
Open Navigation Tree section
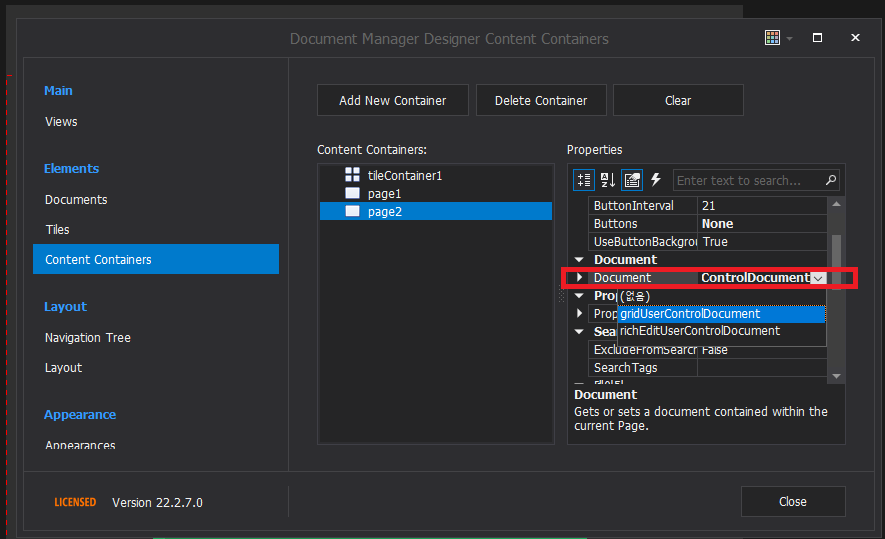click(87, 337)
